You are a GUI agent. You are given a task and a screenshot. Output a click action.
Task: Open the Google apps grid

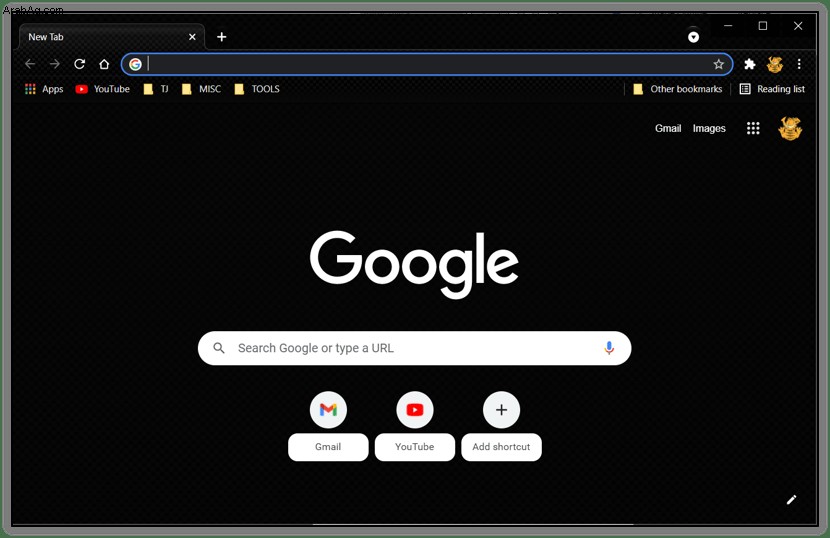point(753,128)
